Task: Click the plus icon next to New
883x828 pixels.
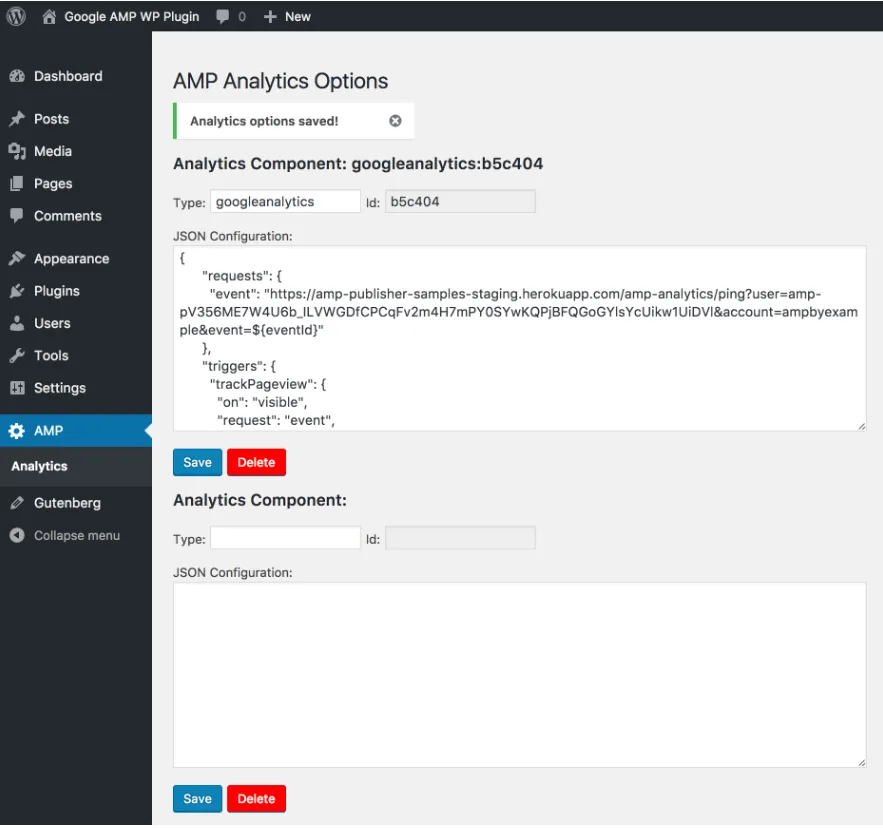Action: (270, 17)
